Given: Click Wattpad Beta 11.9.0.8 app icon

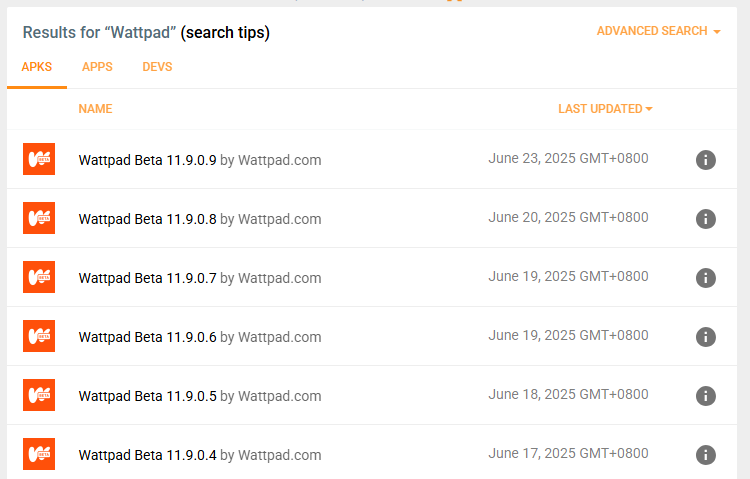Looking at the screenshot, I should (39, 219).
